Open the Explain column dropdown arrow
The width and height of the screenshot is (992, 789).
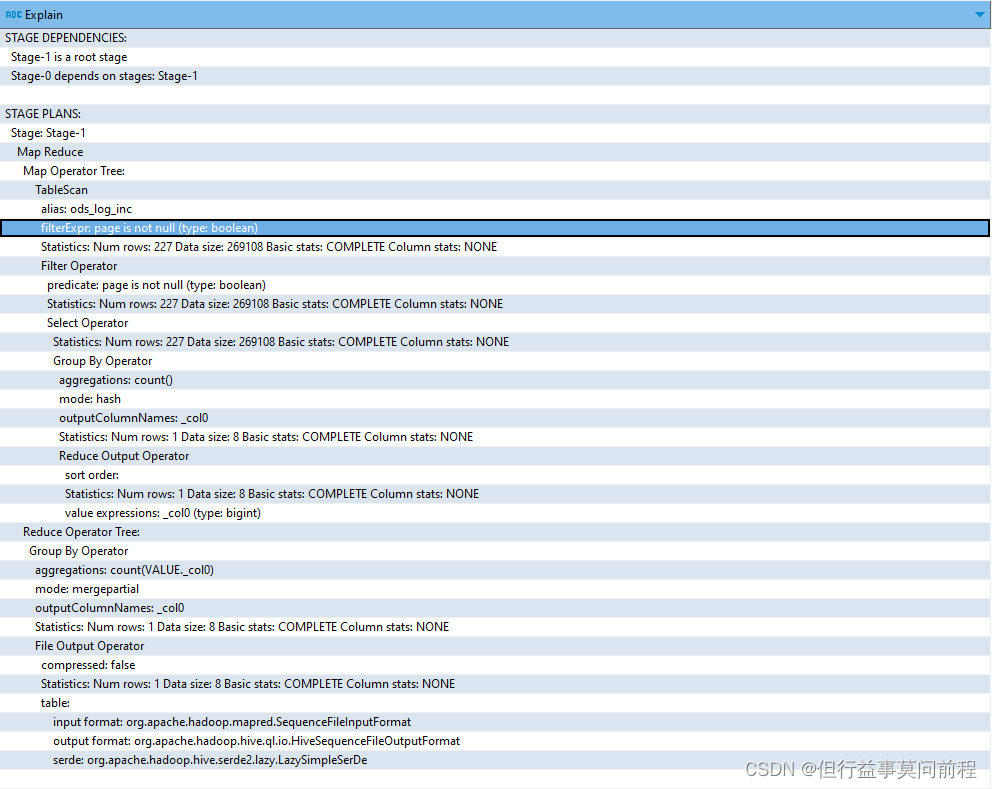pyautogui.click(x=979, y=15)
